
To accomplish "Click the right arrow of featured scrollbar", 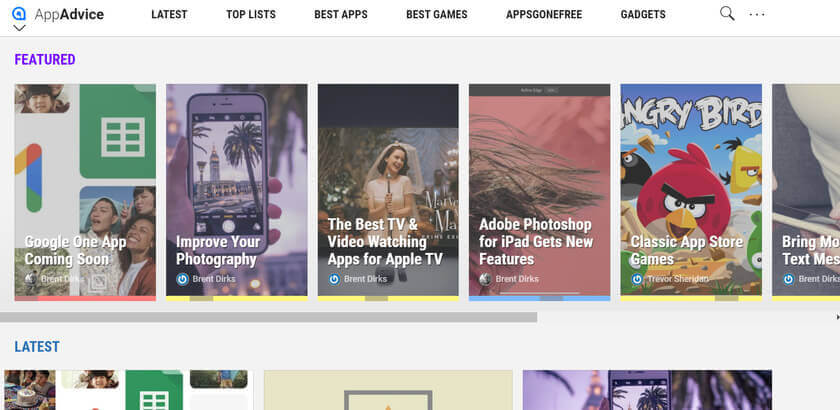I will [837, 317].
